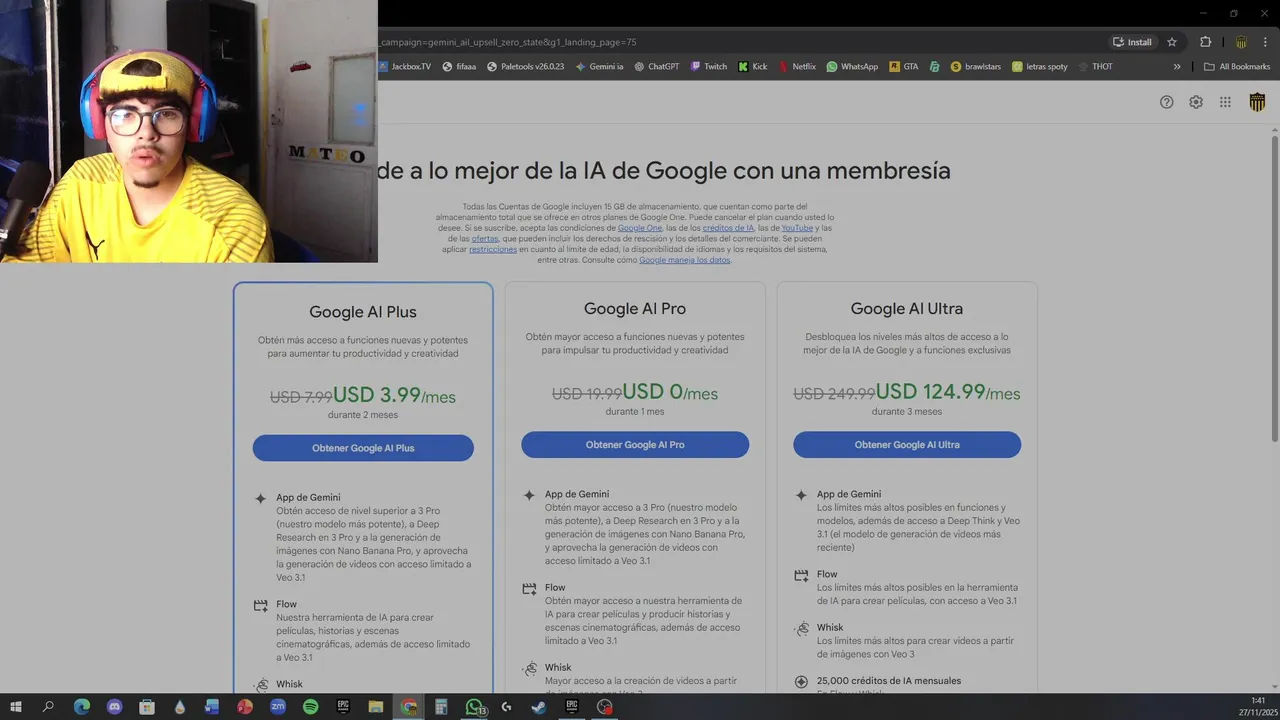Open Steam from the taskbar

click(538, 707)
